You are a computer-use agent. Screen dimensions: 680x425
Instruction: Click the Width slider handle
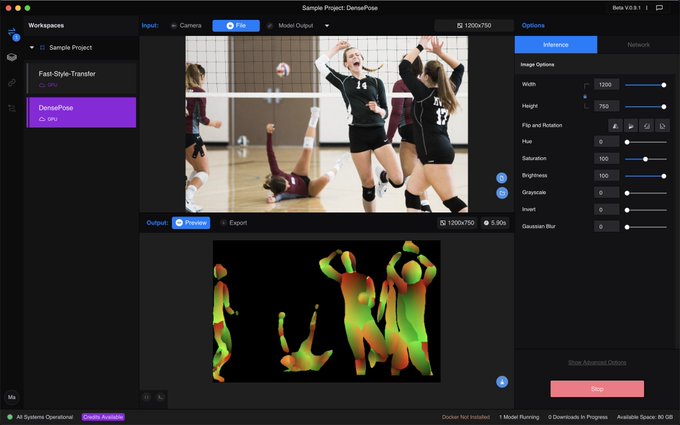(x=664, y=85)
